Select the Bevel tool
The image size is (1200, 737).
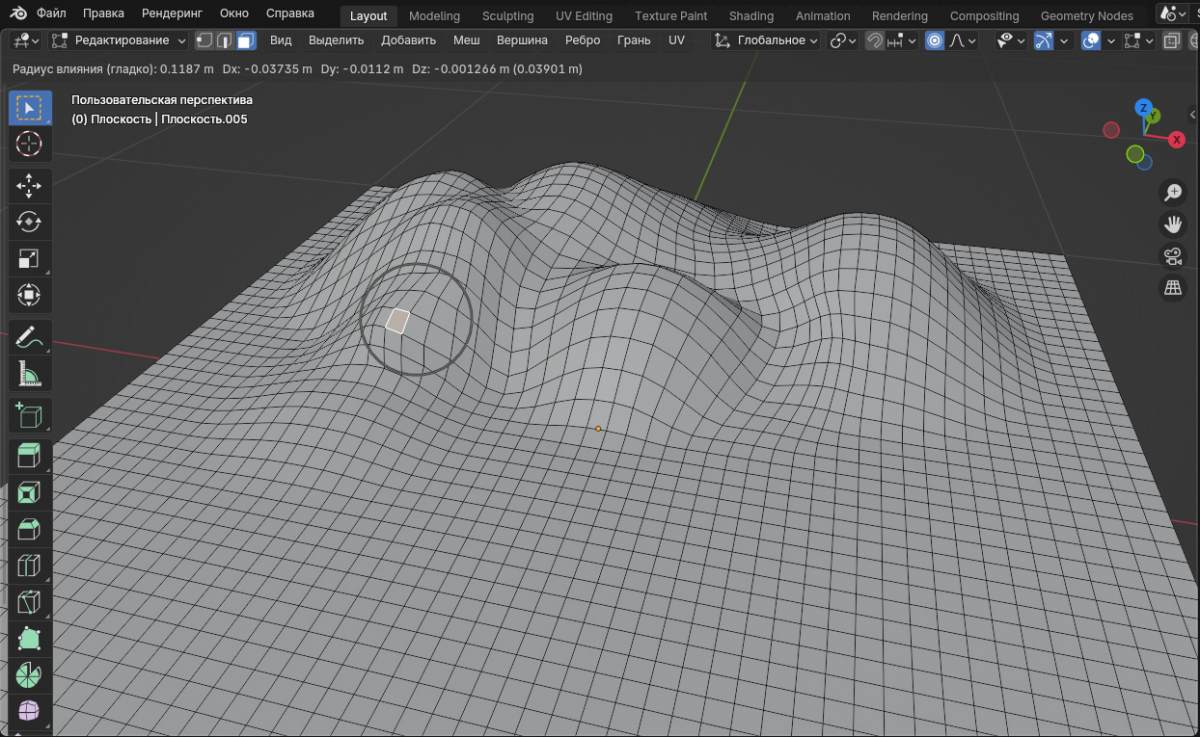click(29, 530)
